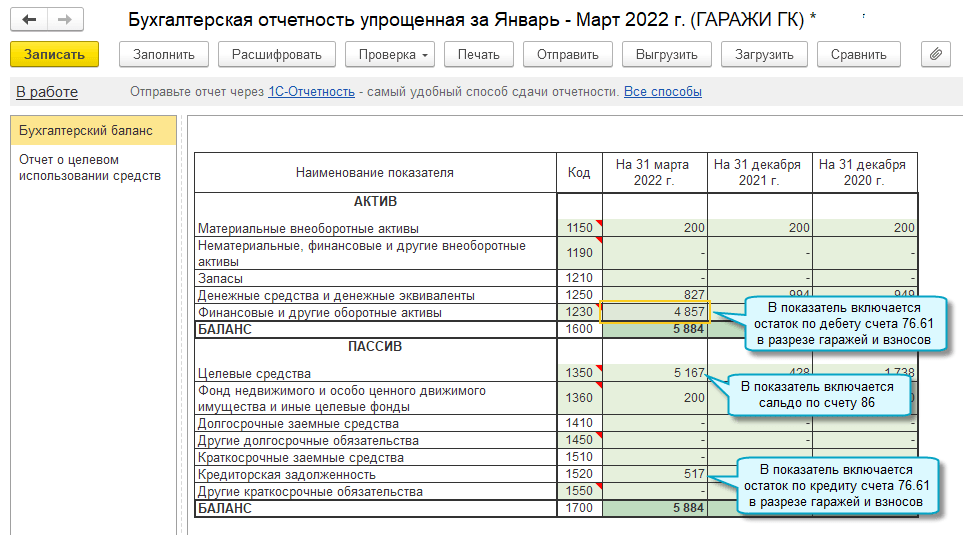This screenshot has height=535, width=963.
Task: Click the code cell 1350
Action: (x=579, y=373)
